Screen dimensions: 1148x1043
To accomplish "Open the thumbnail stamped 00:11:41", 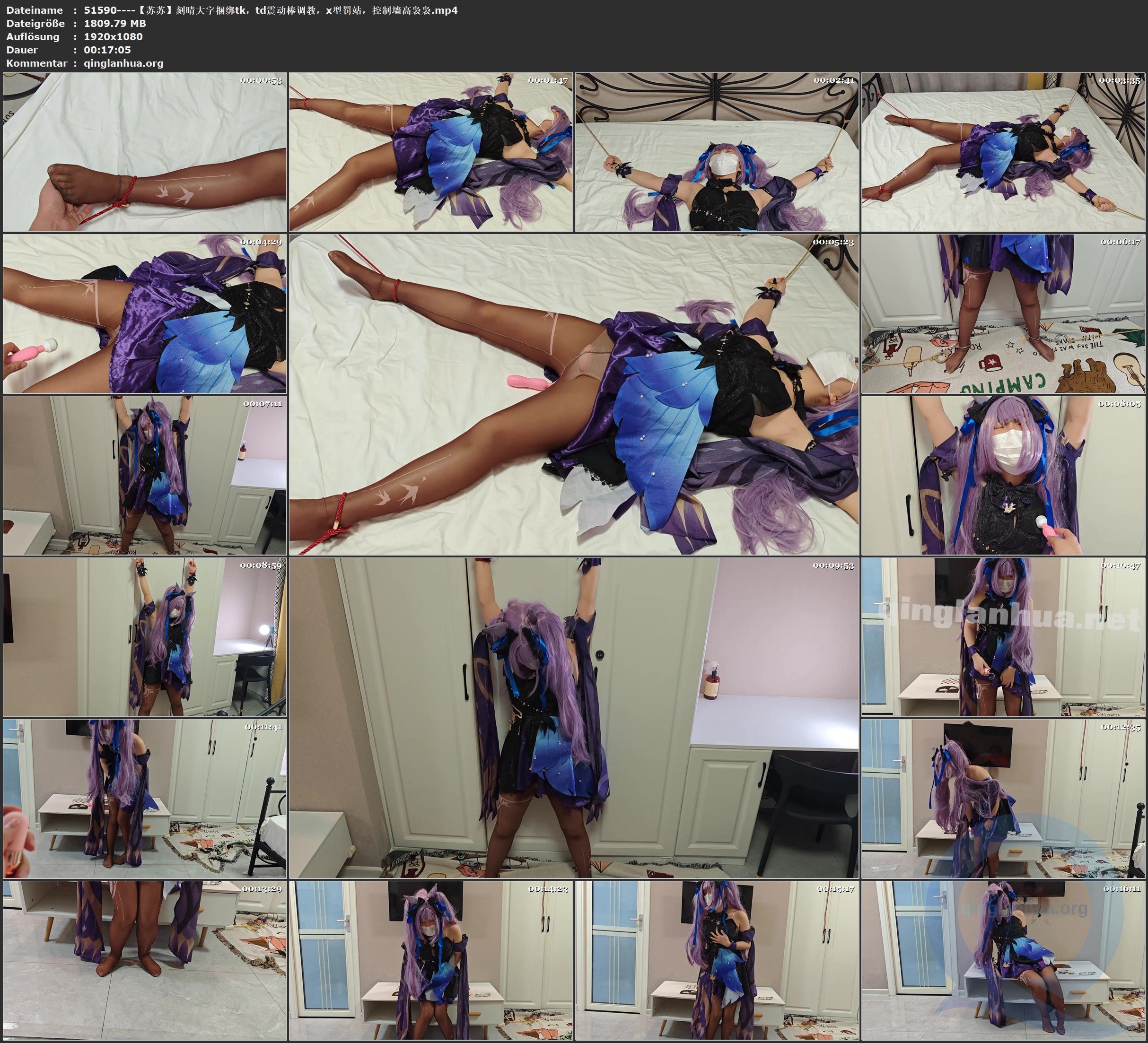I will coord(145,799).
